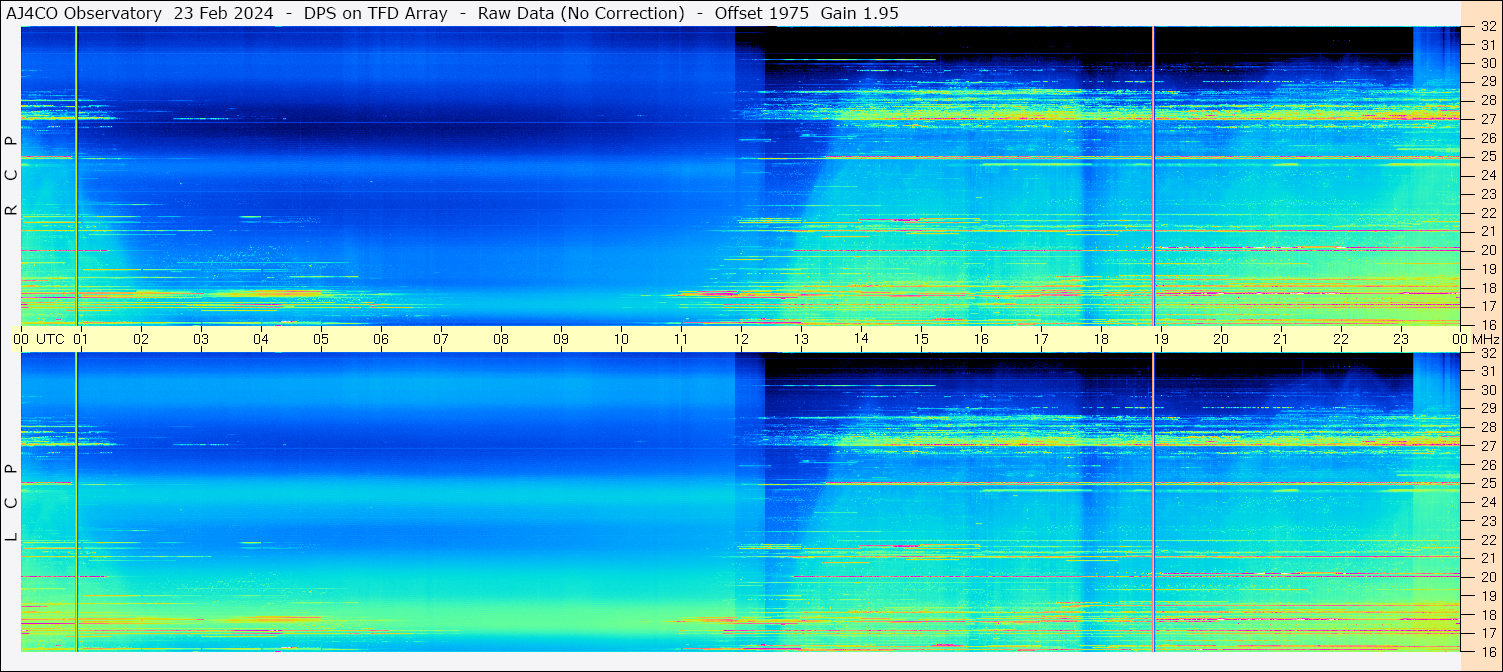
Task: Pick the 18 hour label on the time axis
Action: point(1101,339)
